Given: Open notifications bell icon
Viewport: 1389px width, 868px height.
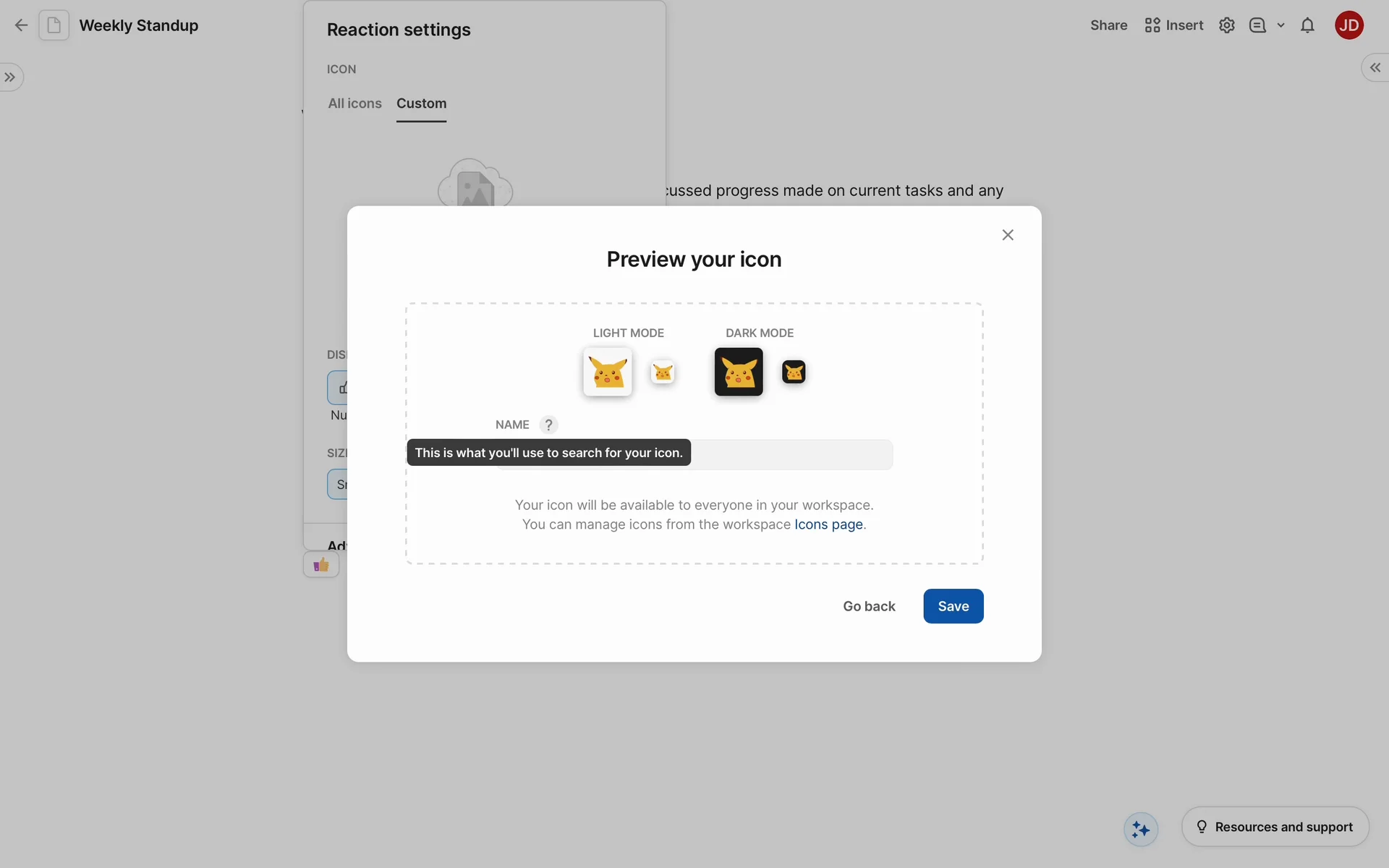Looking at the screenshot, I should (1307, 25).
